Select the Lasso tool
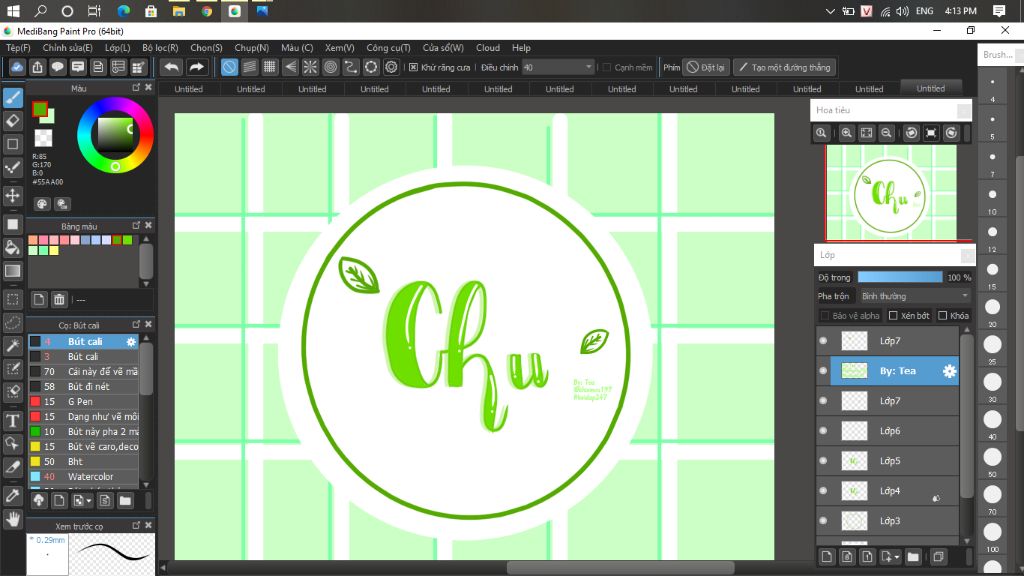Viewport: 1024px width, 576px height. (12, 323)
